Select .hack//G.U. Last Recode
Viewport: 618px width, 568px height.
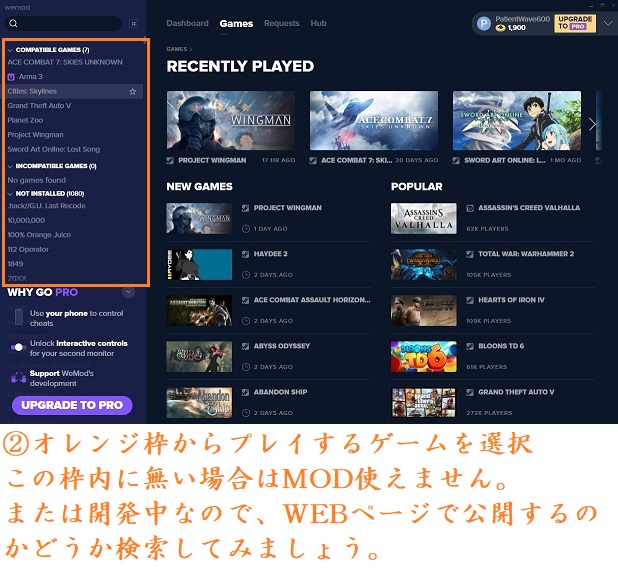(47, 206)
